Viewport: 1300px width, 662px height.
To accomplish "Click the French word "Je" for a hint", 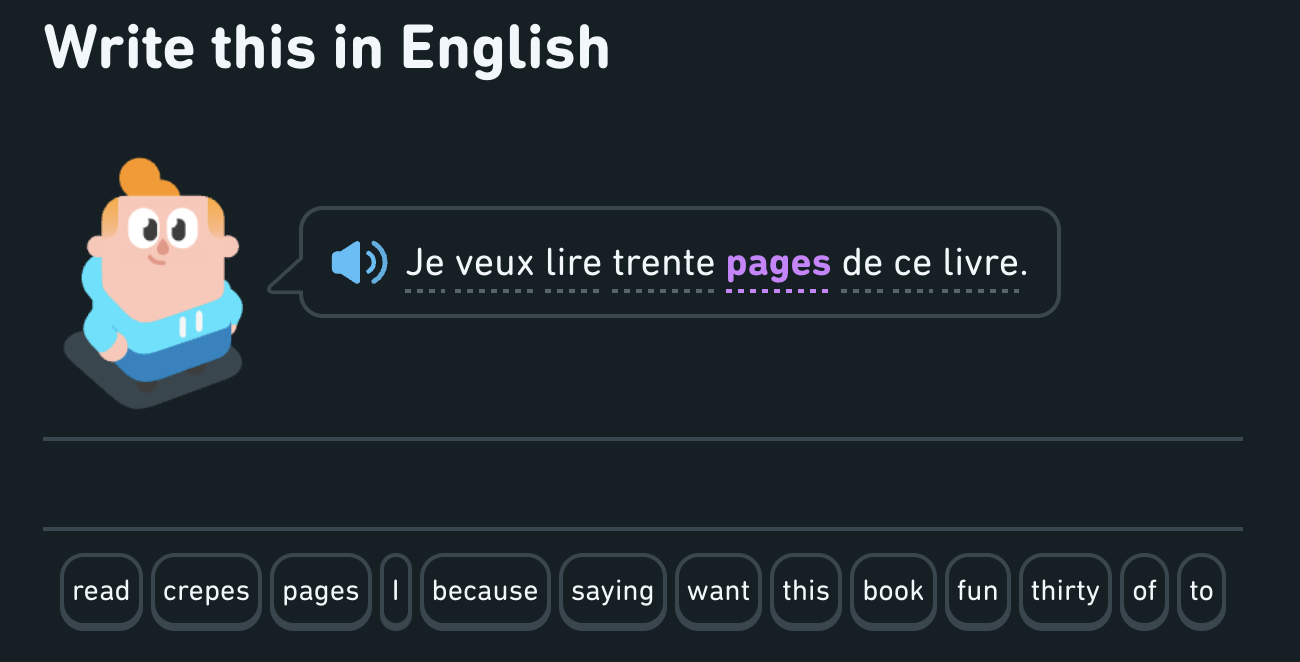I will pyautogui.click(x=424, y=264).
